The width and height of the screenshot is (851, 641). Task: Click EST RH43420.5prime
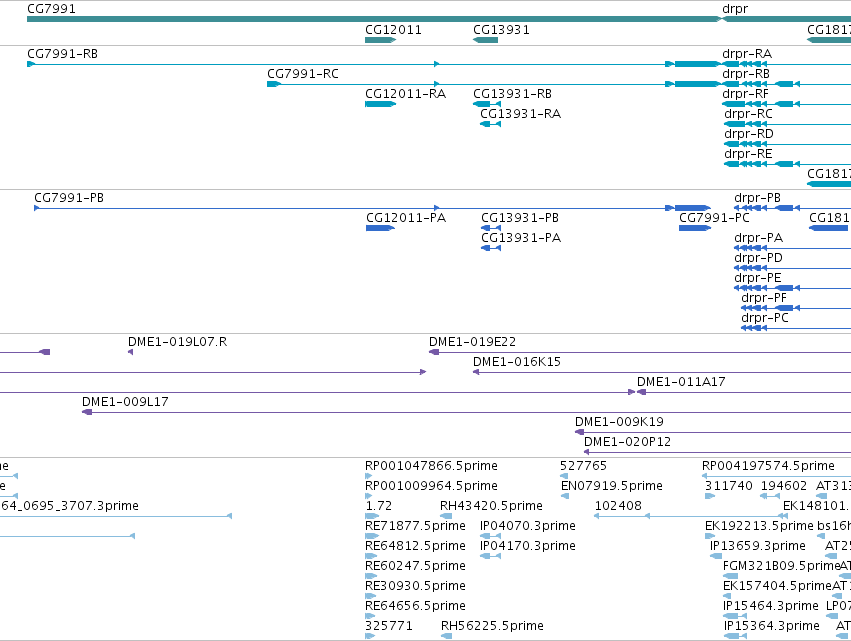[491, 506]
